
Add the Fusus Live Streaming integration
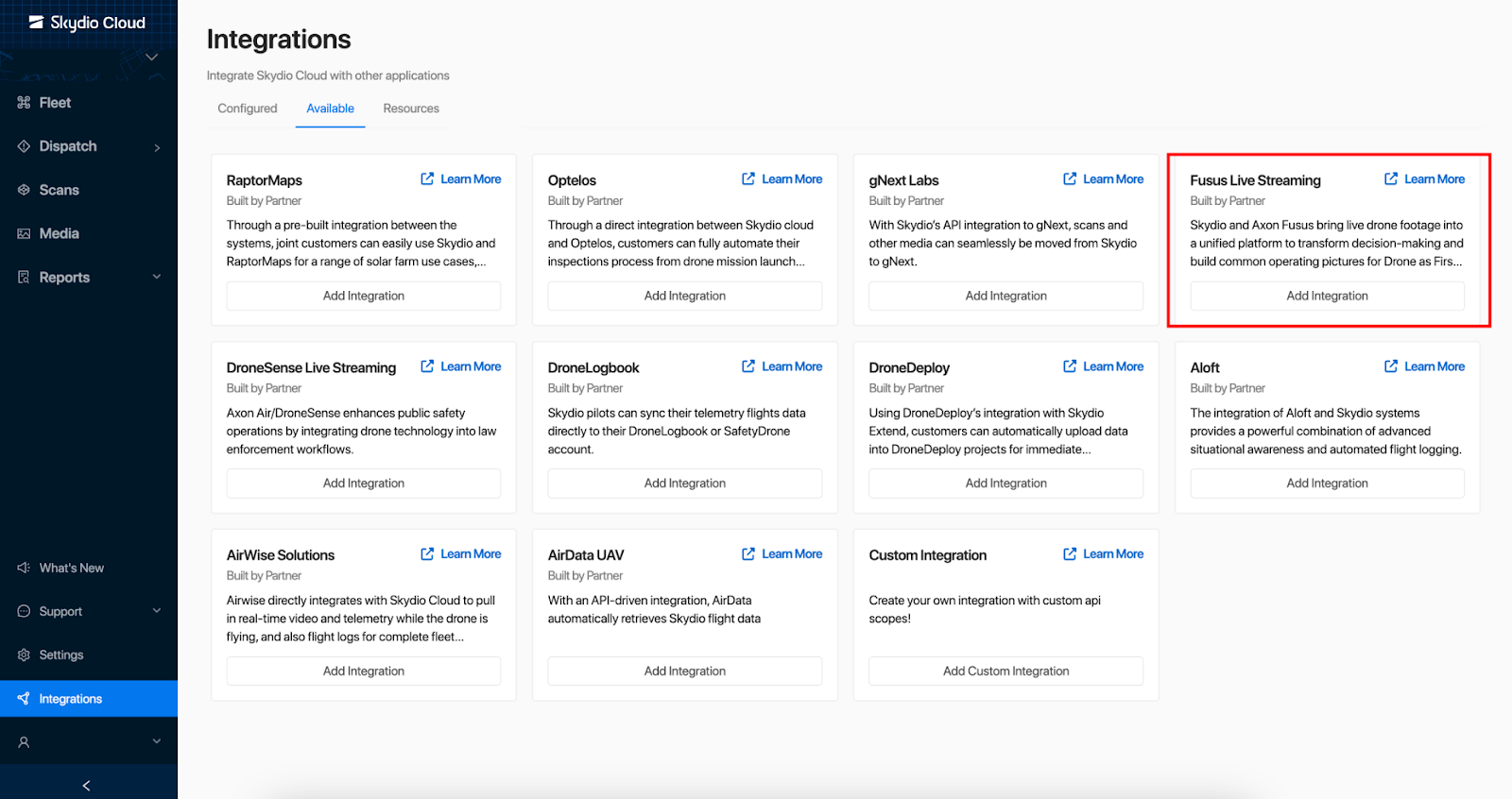(x=1327, y=296)
